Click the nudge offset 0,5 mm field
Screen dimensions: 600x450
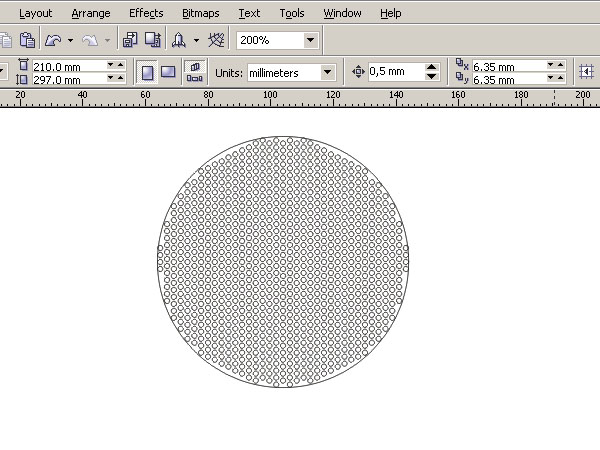pos(396,72)
